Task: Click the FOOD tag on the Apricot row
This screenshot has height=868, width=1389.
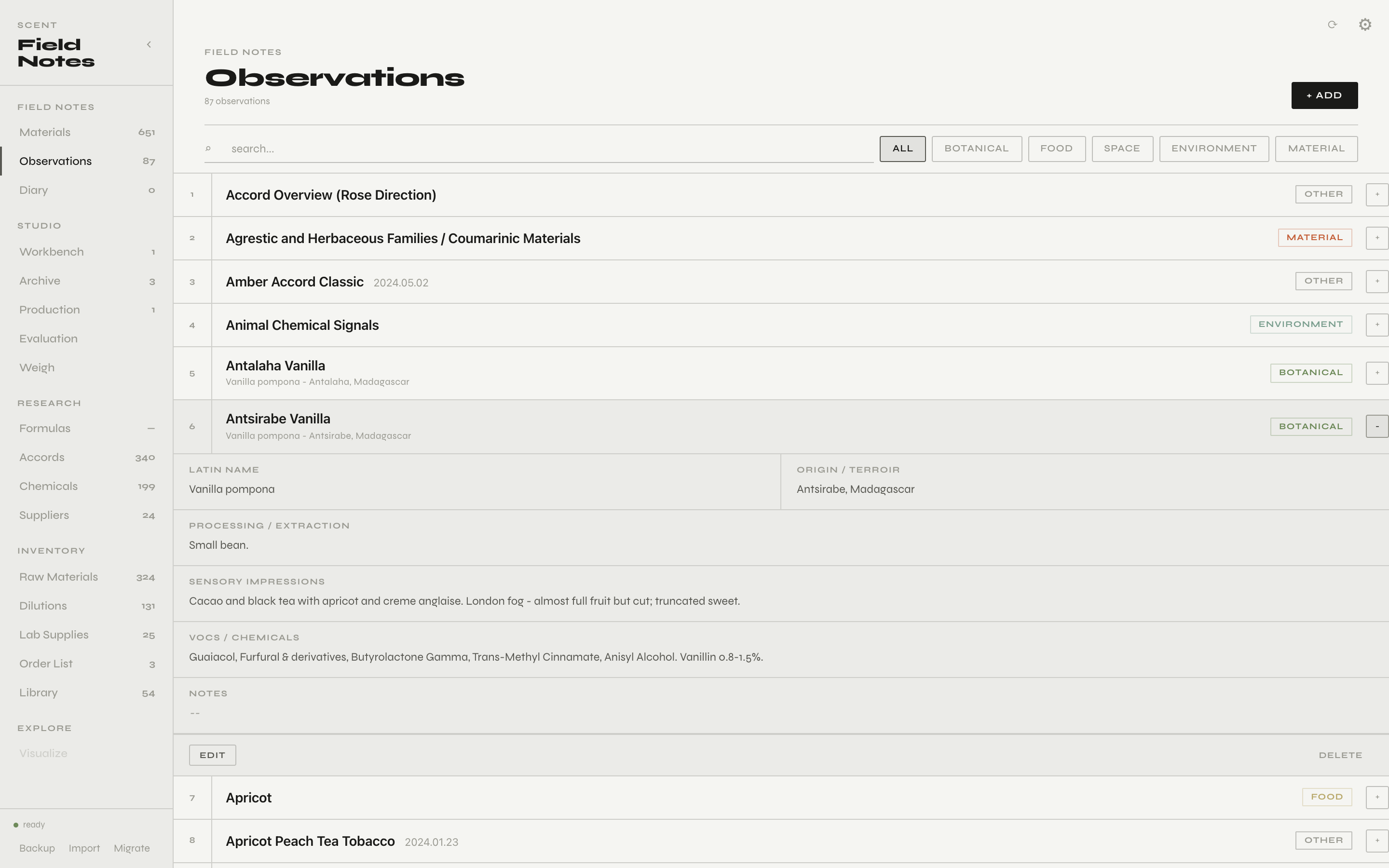Action: click(1326, 797)
